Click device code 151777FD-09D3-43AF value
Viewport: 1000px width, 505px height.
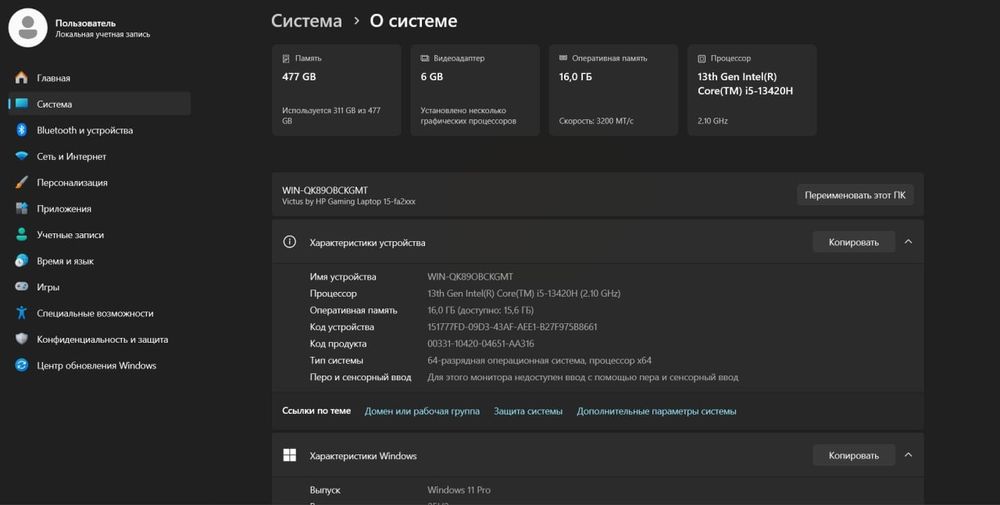tap(512, 327)
